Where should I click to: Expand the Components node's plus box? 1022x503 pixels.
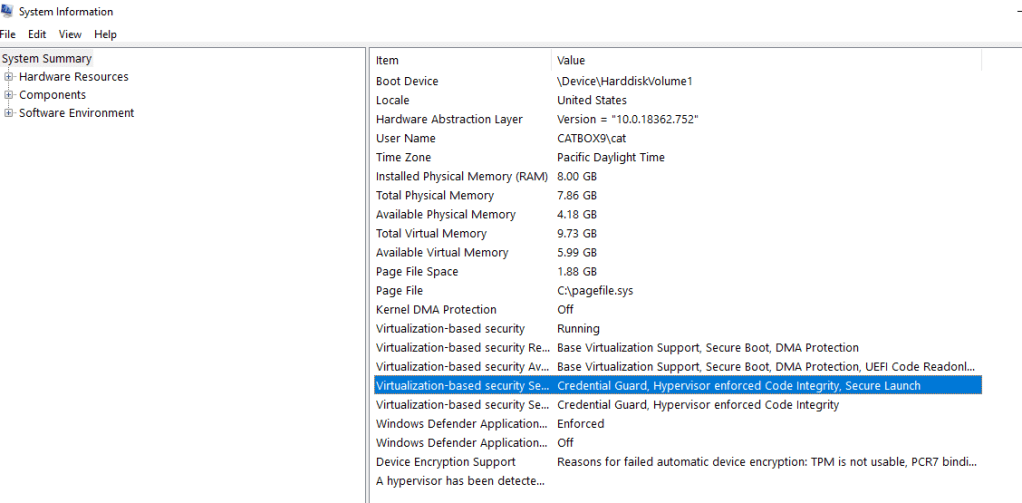9,95
